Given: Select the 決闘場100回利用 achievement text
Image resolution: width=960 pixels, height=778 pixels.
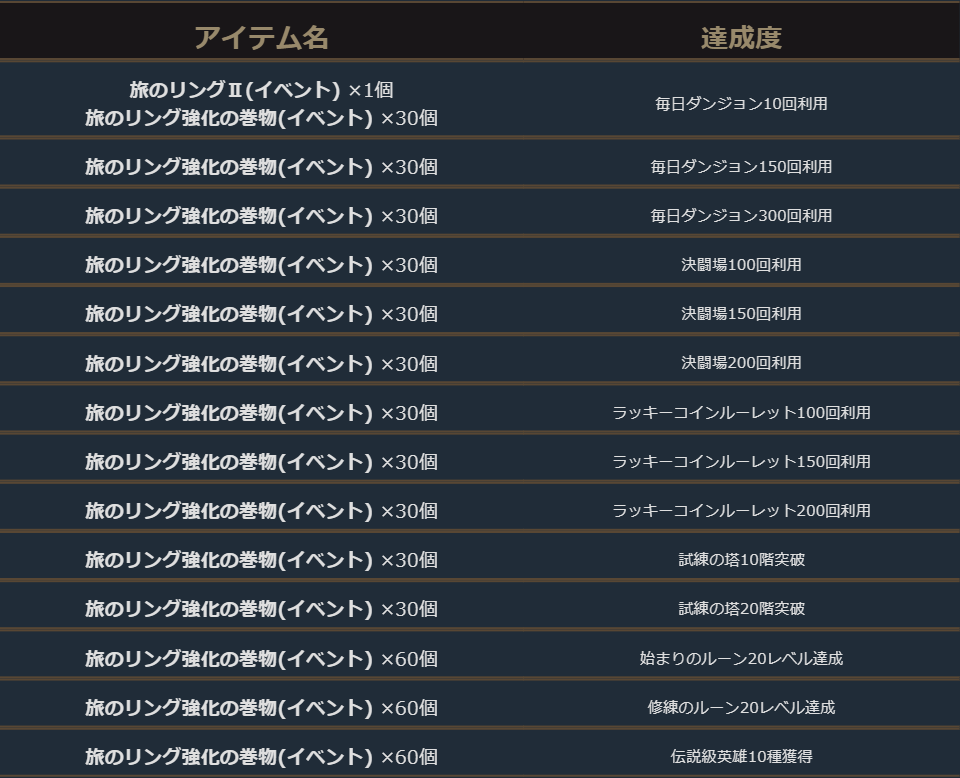Looking at the screenshot, I should point(741,265).
